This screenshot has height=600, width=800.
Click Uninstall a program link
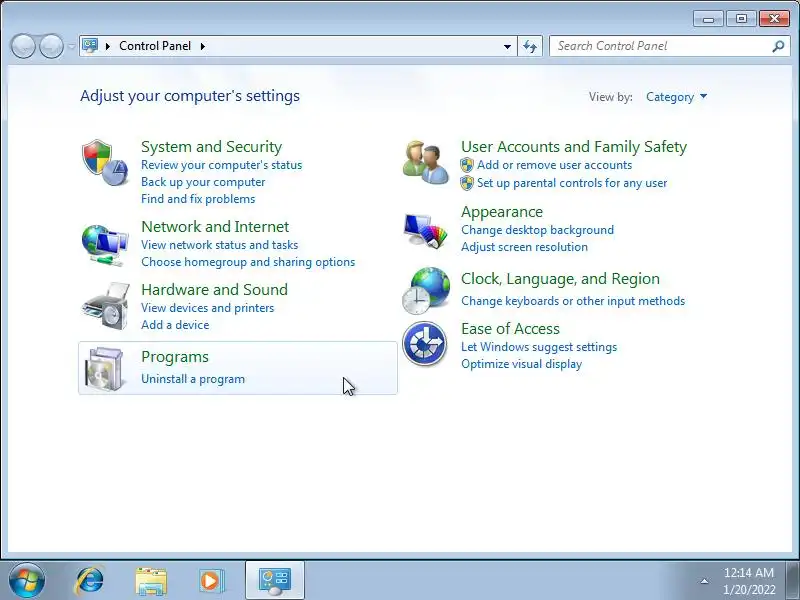click(x=193, y=379)
